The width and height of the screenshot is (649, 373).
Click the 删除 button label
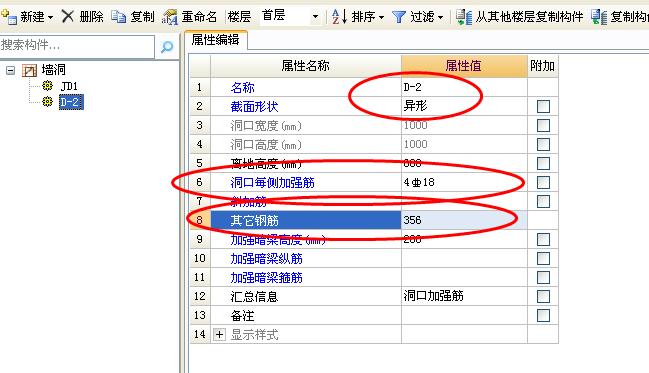point(91,17)
